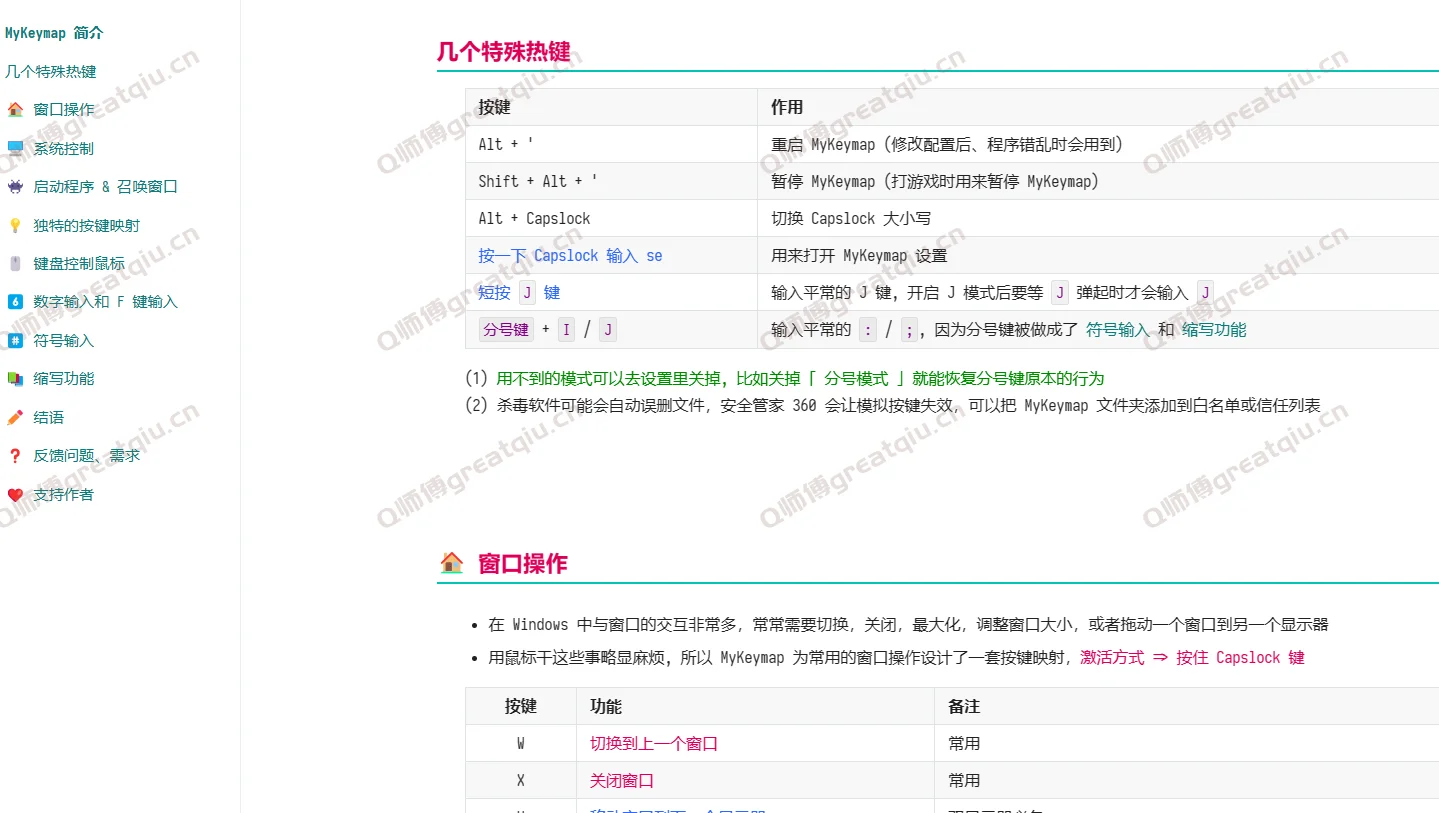Click the hand icon beside 启动程序 & 召唤窗口

(14, 186)
